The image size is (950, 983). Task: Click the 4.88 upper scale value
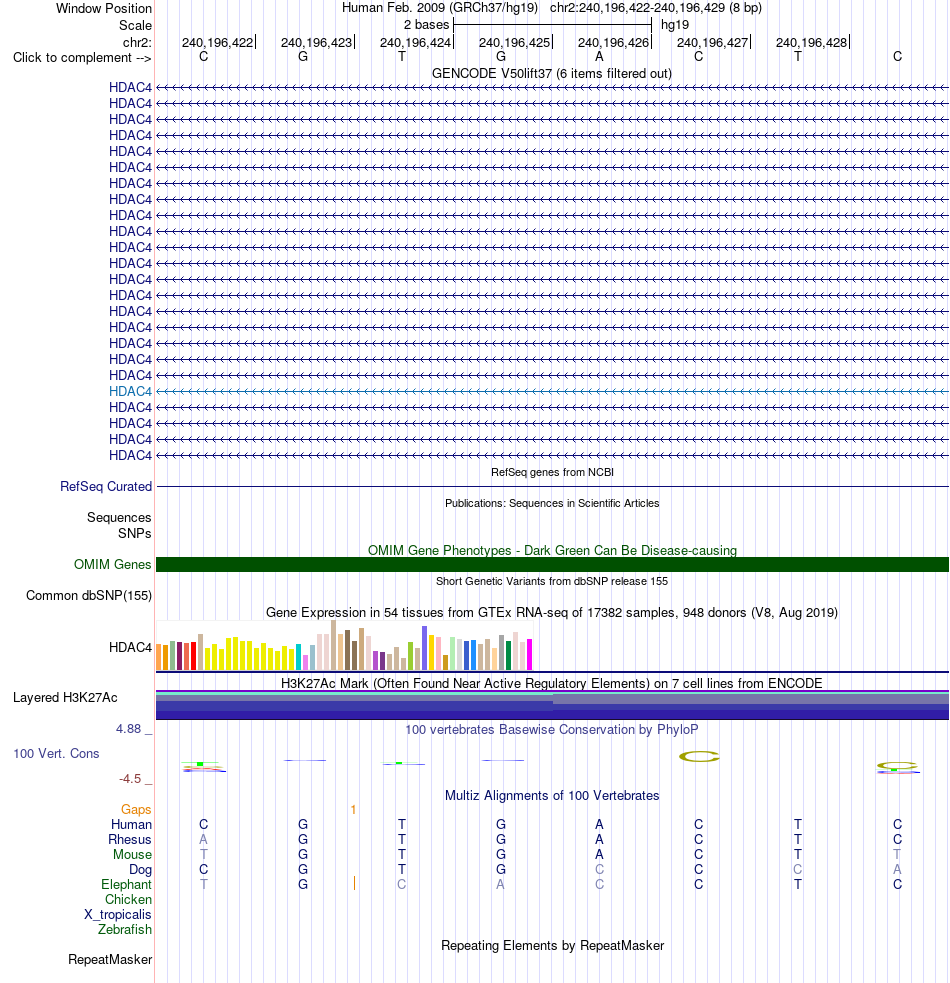point(129,729)
